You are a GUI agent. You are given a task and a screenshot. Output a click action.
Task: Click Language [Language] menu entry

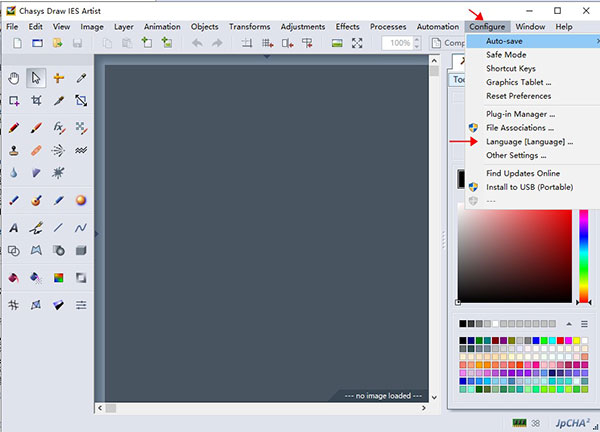529,142
